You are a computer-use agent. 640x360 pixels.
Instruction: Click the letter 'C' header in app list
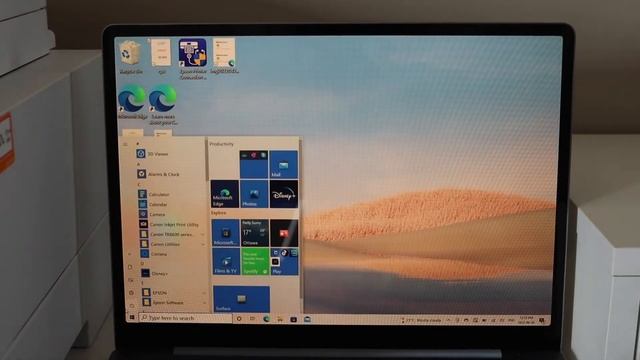pos(139,184)
